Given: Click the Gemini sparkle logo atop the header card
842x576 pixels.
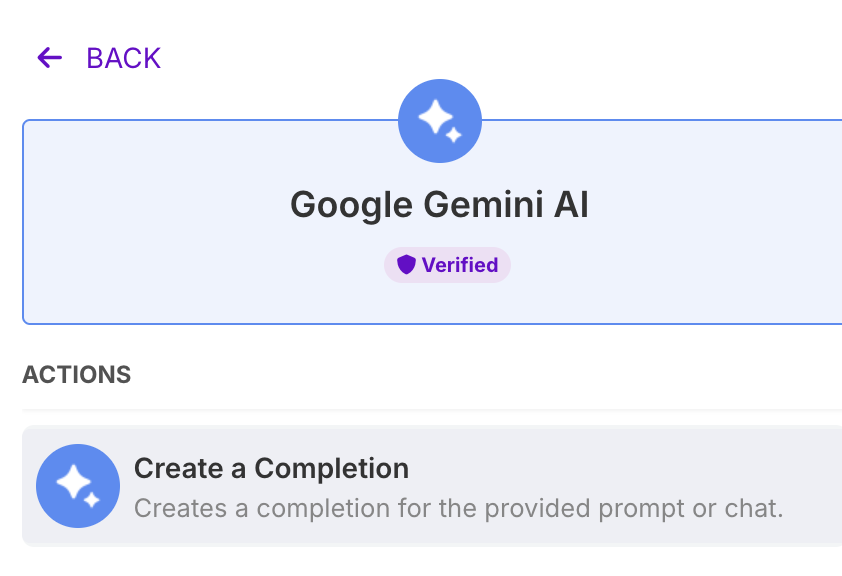Looking at the screenshot, I should [x=440, y=121].
